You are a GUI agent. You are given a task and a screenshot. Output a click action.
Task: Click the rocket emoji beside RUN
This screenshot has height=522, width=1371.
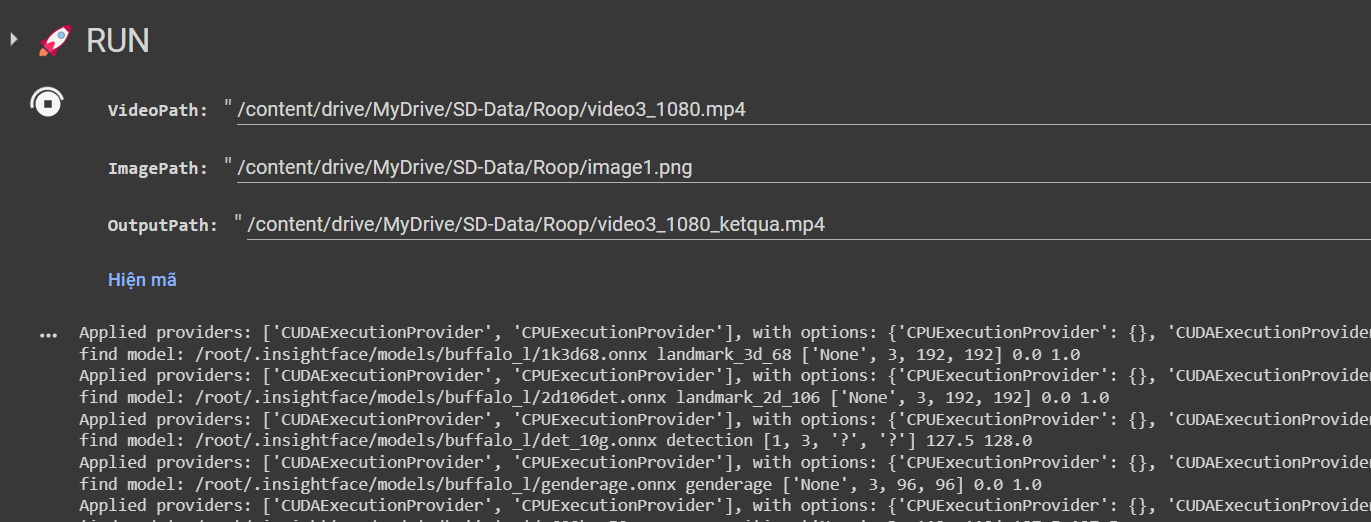pyautogui.click(x=55, y=41)
